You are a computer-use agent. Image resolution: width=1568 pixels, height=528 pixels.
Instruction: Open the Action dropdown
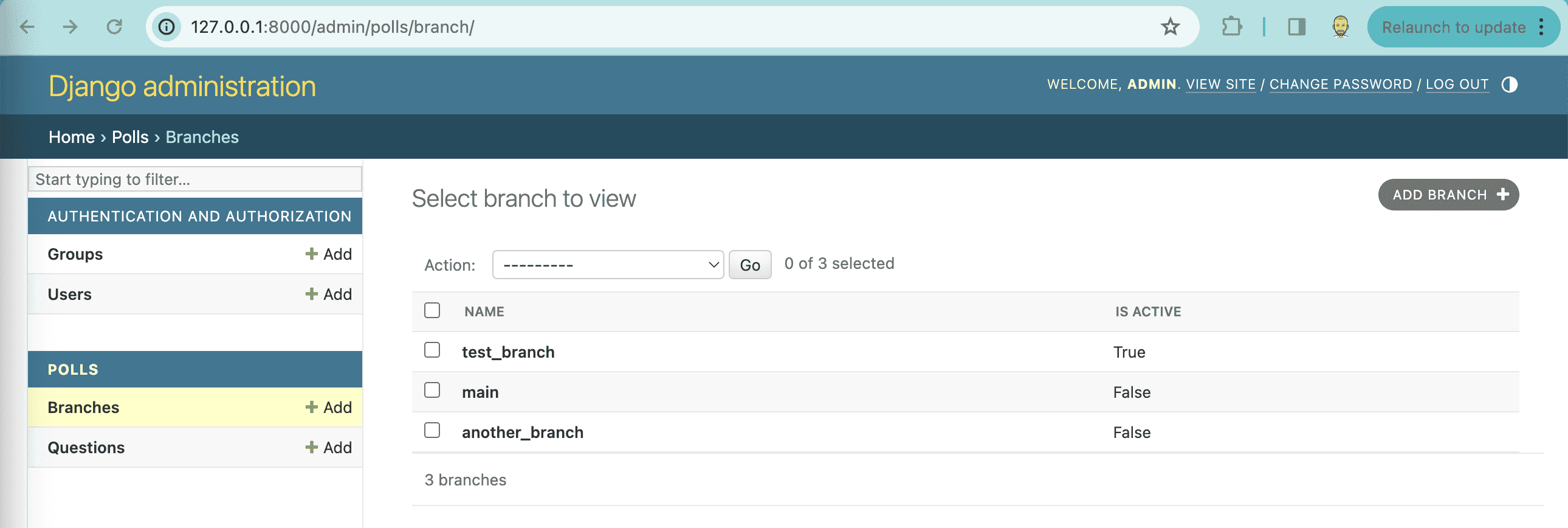pos(608,265)
